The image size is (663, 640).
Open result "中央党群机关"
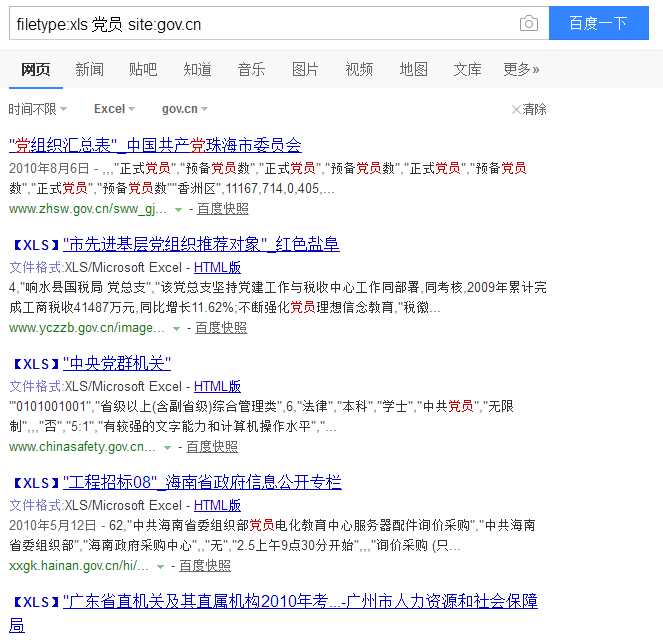tap(117, 364)
